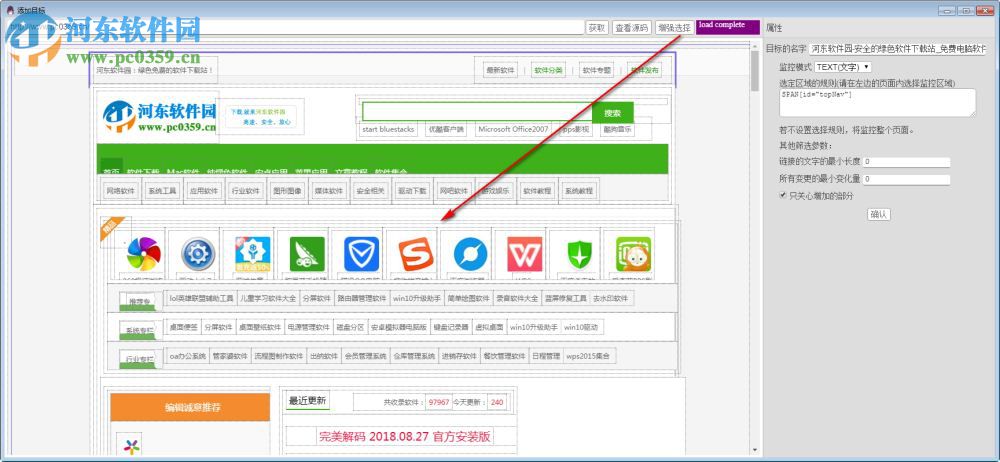
Task: Click the wps2015集合 link
Action: pos(590,356)
